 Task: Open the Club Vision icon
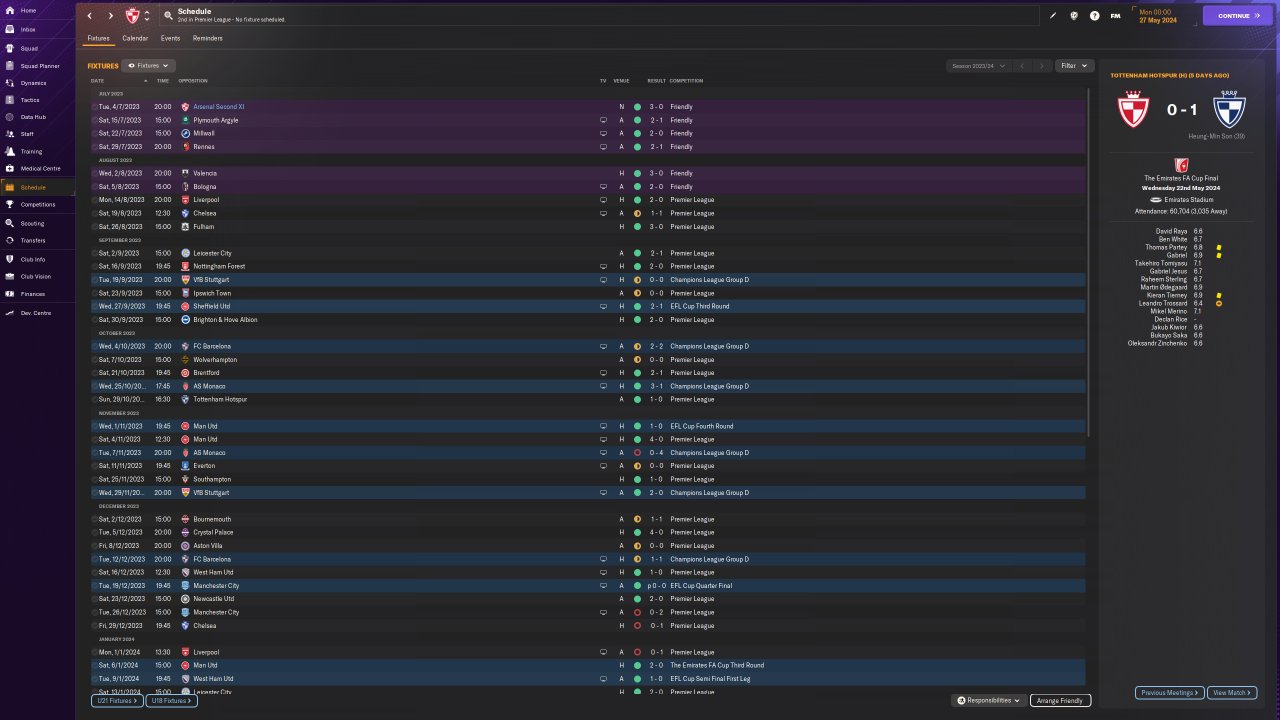click(9, 276)
